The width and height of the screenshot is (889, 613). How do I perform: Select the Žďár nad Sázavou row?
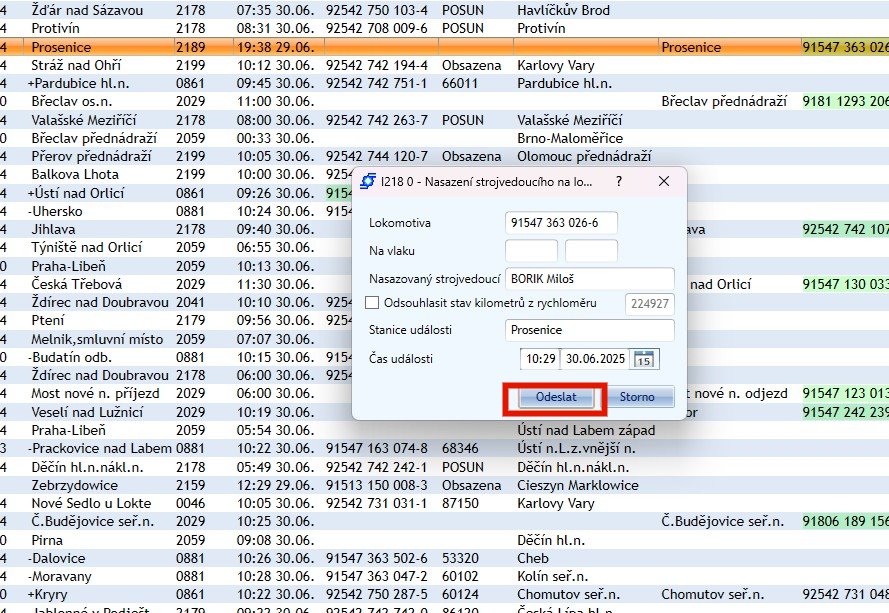87,10
